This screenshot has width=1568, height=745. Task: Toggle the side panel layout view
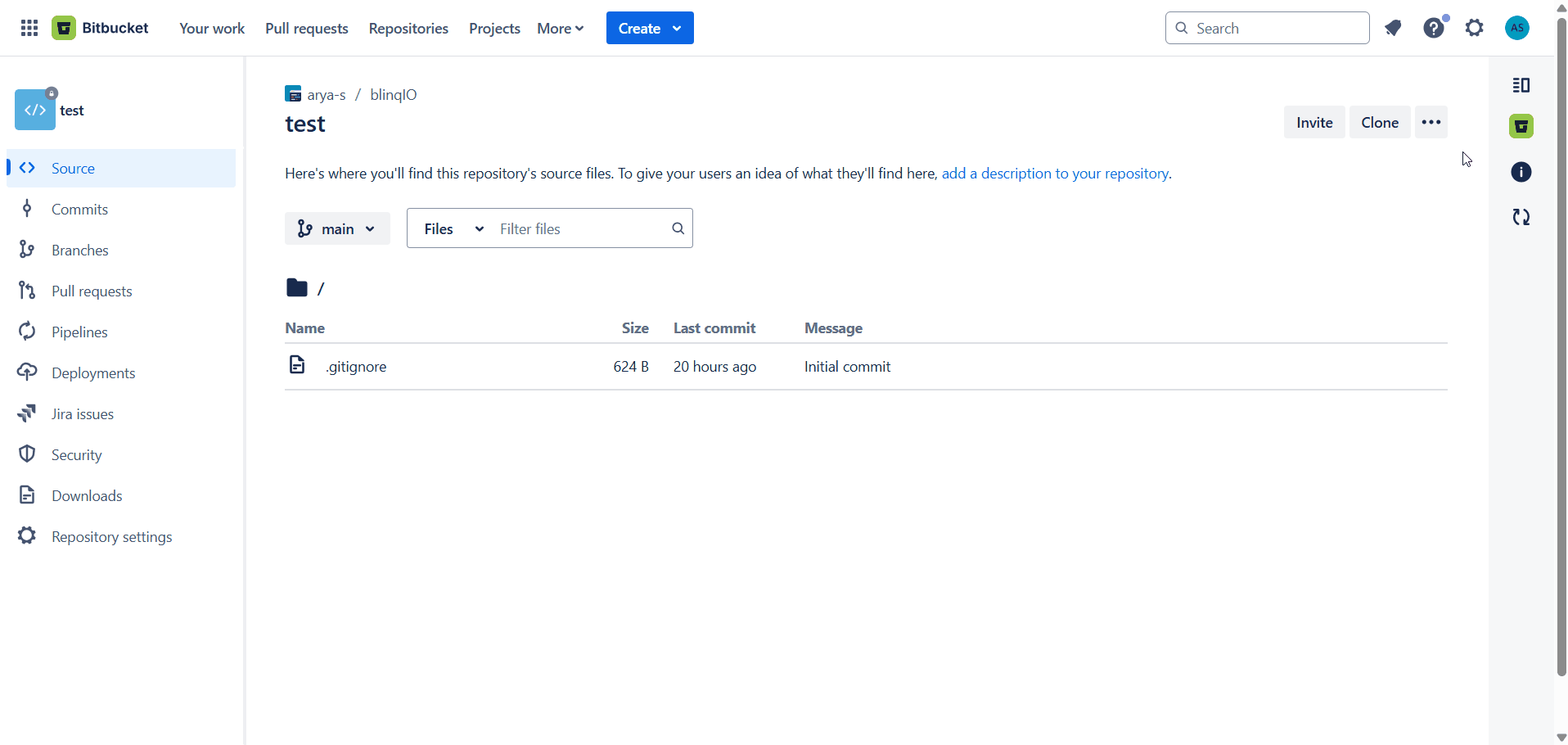pos(1521,84)
